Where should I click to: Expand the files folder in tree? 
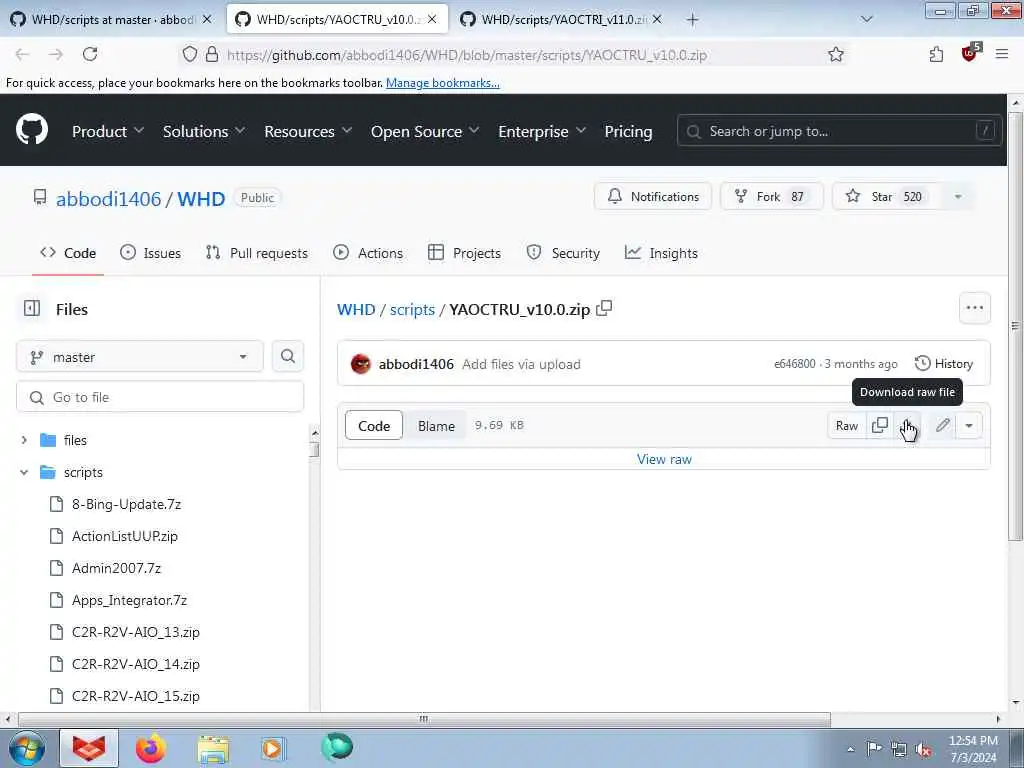coord(24,440)
